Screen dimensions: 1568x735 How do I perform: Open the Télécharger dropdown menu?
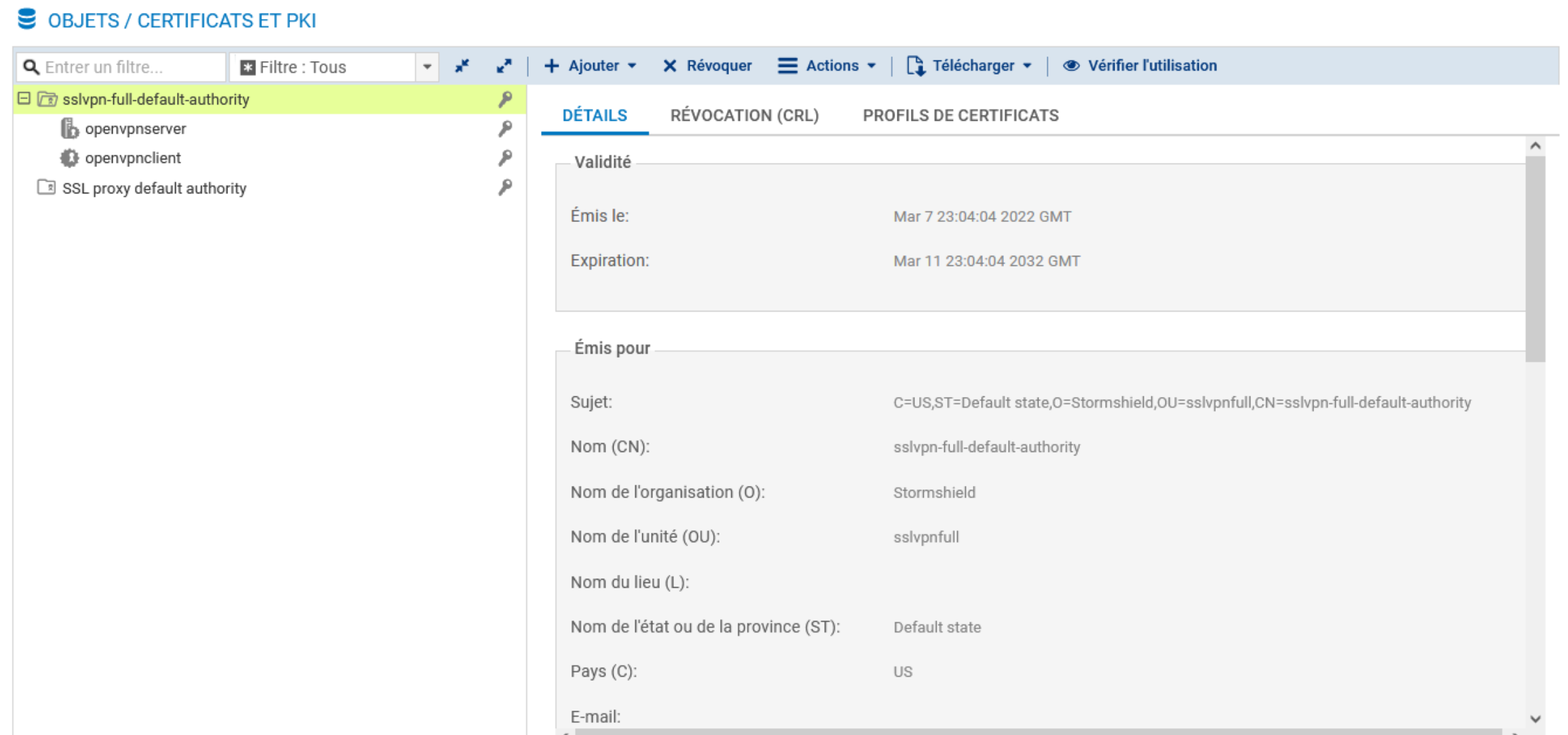click(969, 66)
